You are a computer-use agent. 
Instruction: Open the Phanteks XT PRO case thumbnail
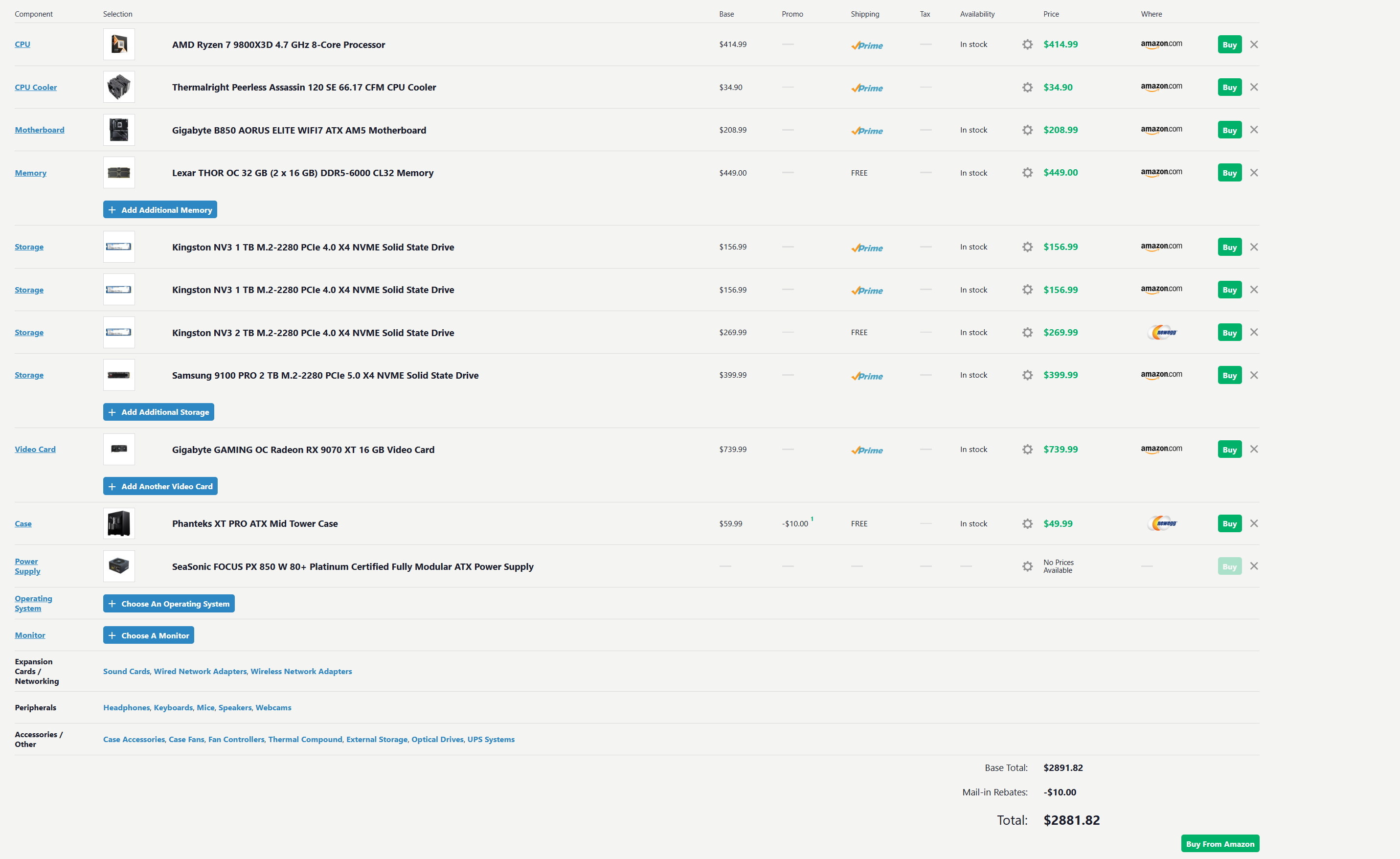click(119, 524)
